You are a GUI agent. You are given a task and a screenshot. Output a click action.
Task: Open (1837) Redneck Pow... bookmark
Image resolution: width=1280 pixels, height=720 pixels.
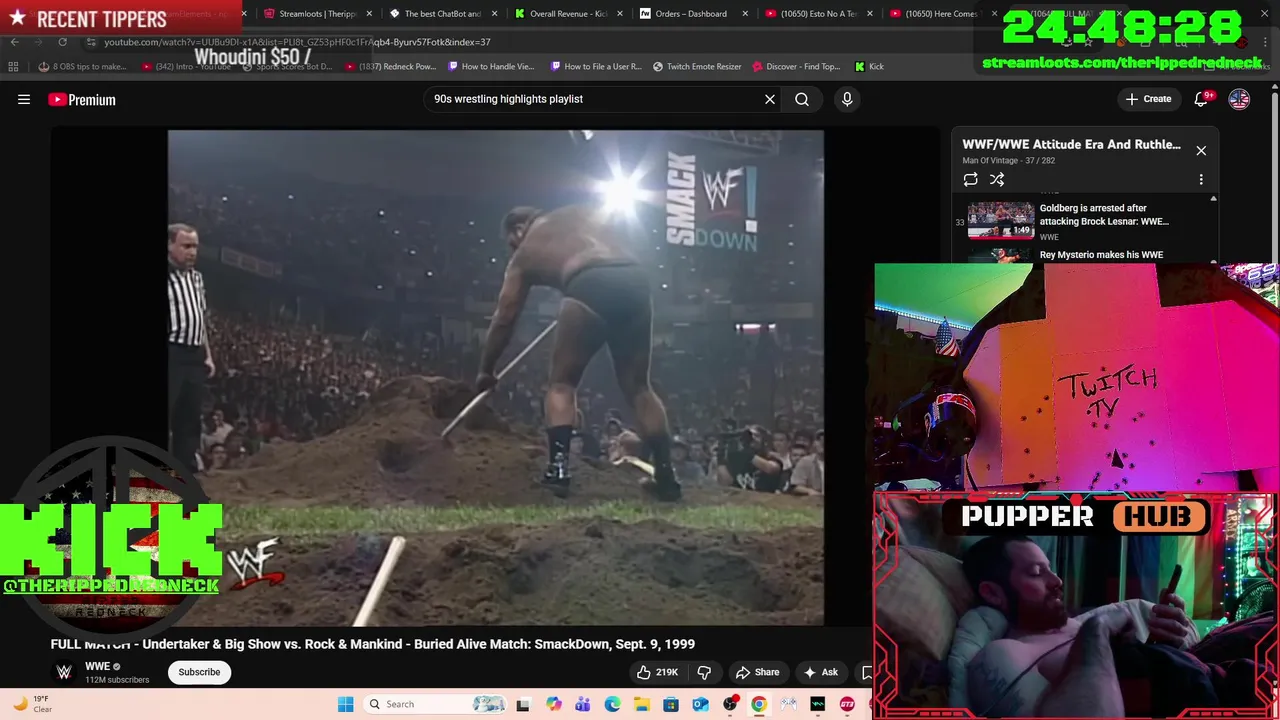point(391,66)
